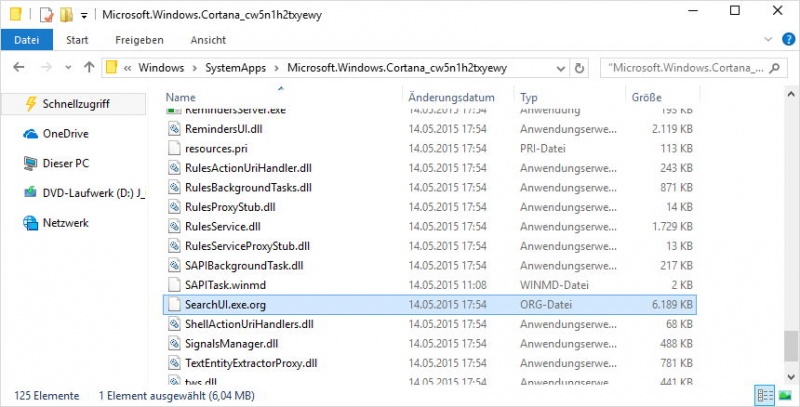Switch to large thumbnails view in status bar
The image size is (800, 407).
(x=785, y=396)
